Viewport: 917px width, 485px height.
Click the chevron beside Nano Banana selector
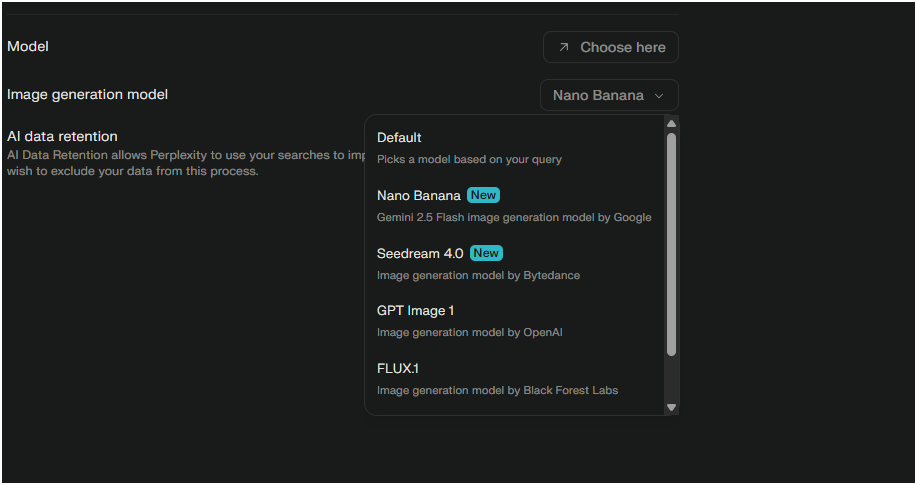[659, 96]
